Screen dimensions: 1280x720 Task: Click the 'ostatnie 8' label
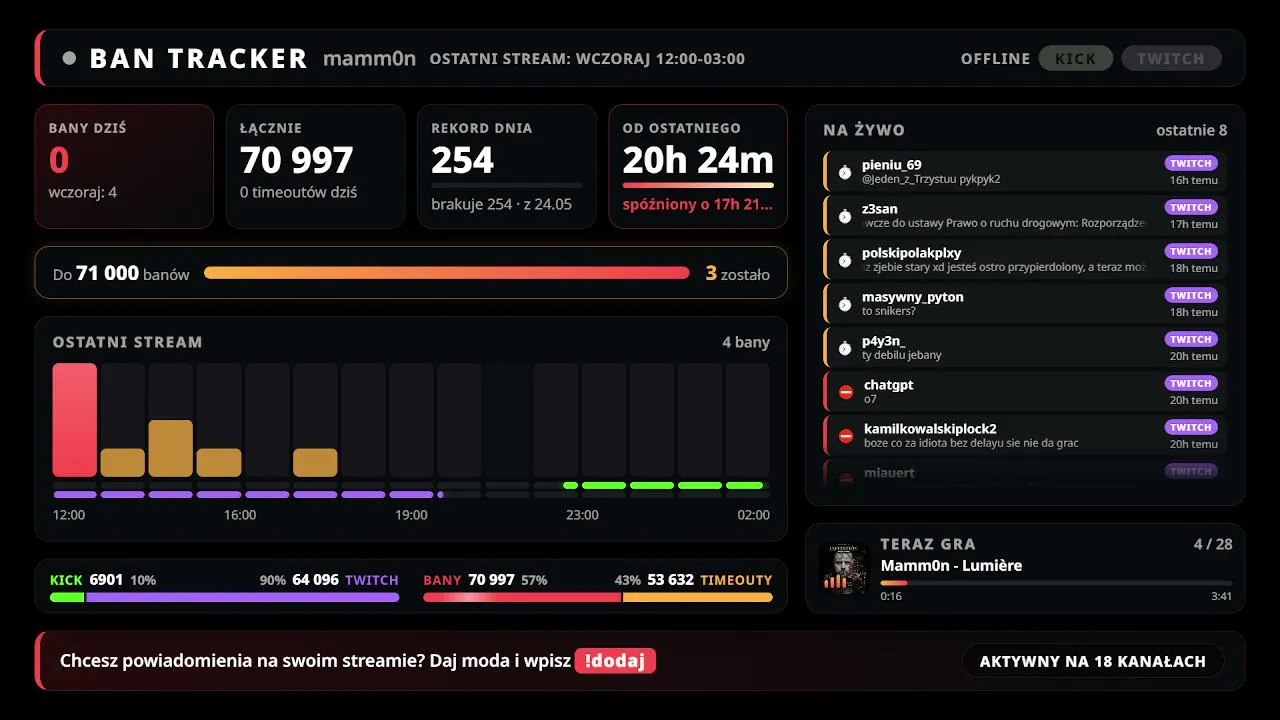[x=1192, y=130]
